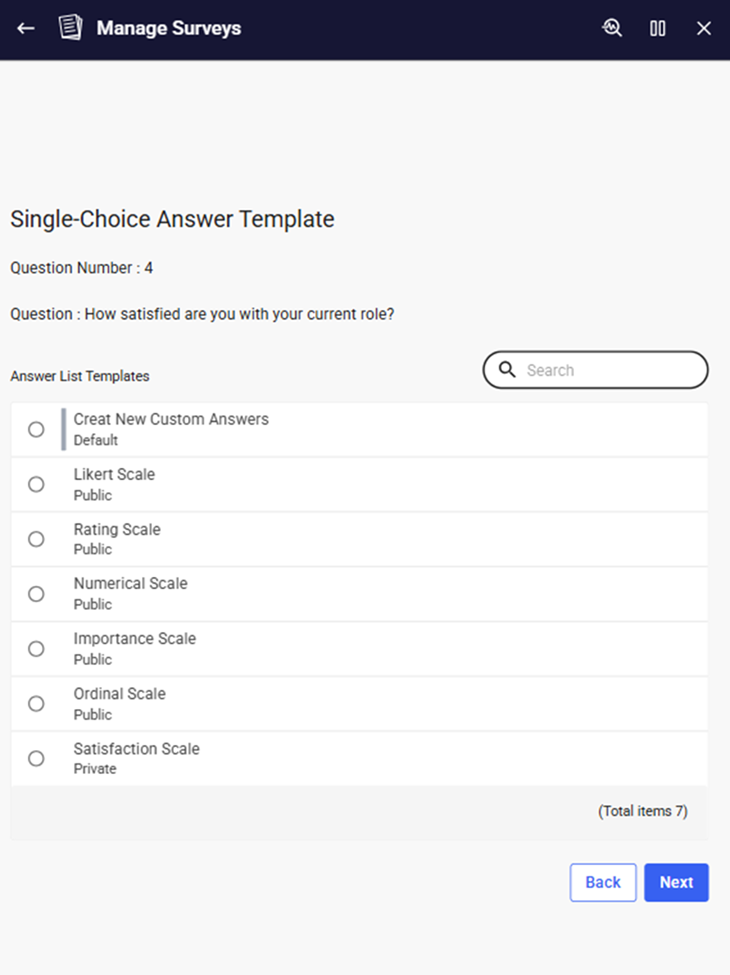Select the Rating Scale radio button
Viewport: 730px width, 975px height.
(x=36, y=539)
